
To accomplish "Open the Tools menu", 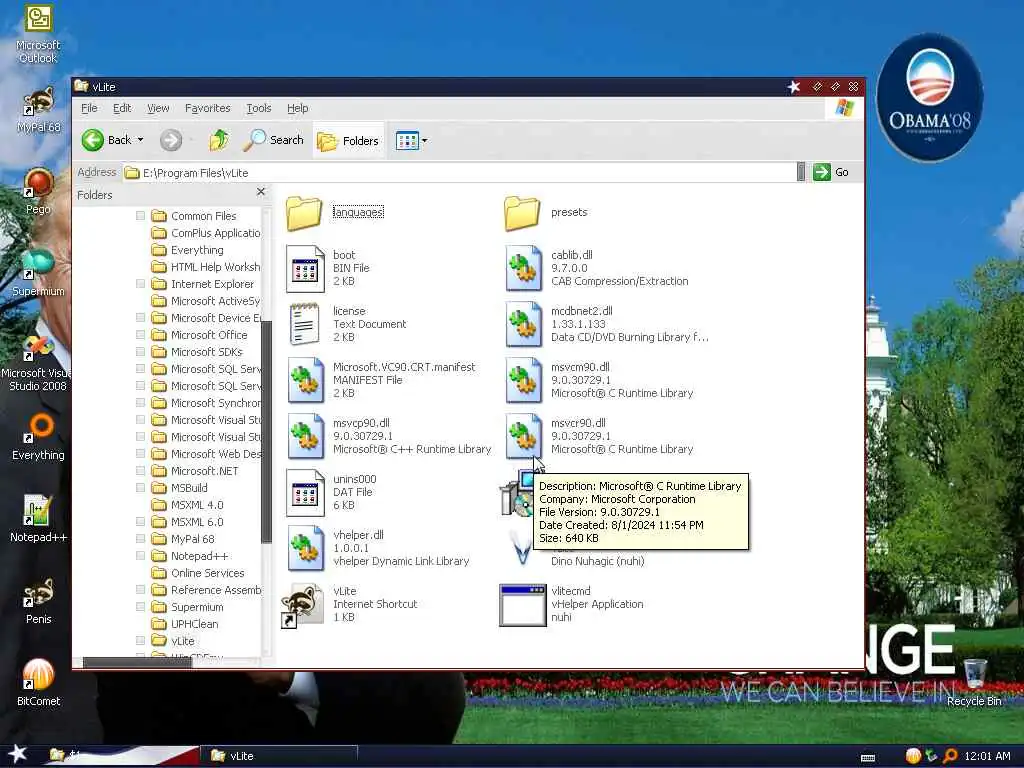I will coord(259,108).
